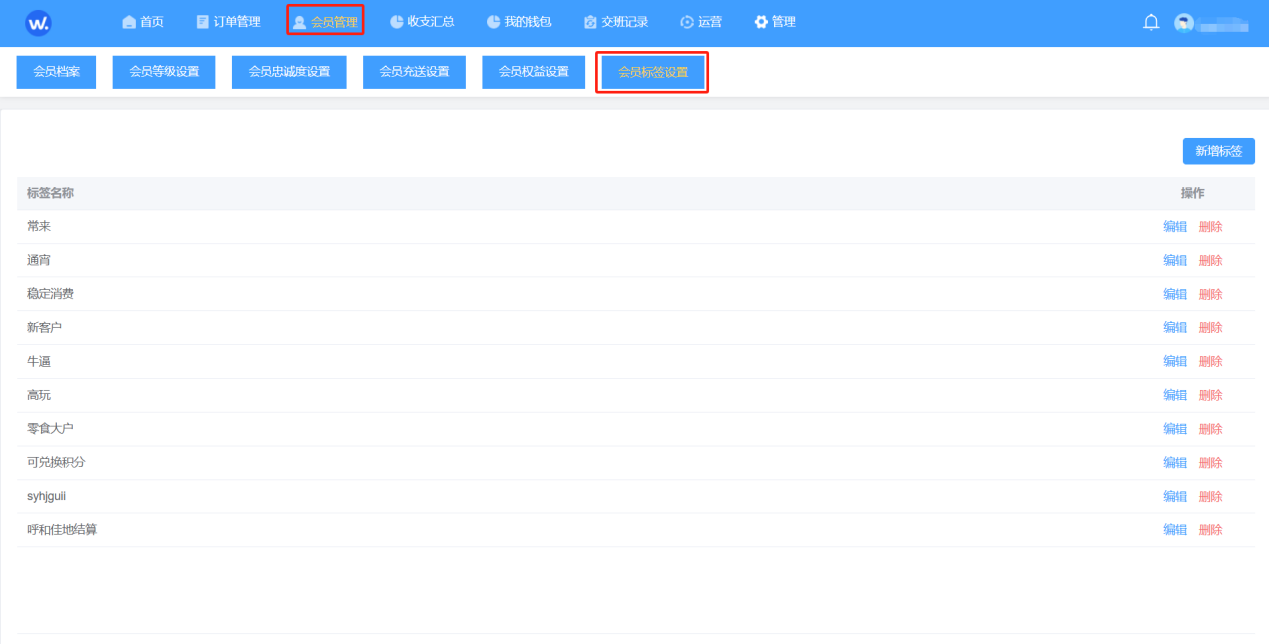
Task: Click the user avatar icon
Action: click(1184, 22)
